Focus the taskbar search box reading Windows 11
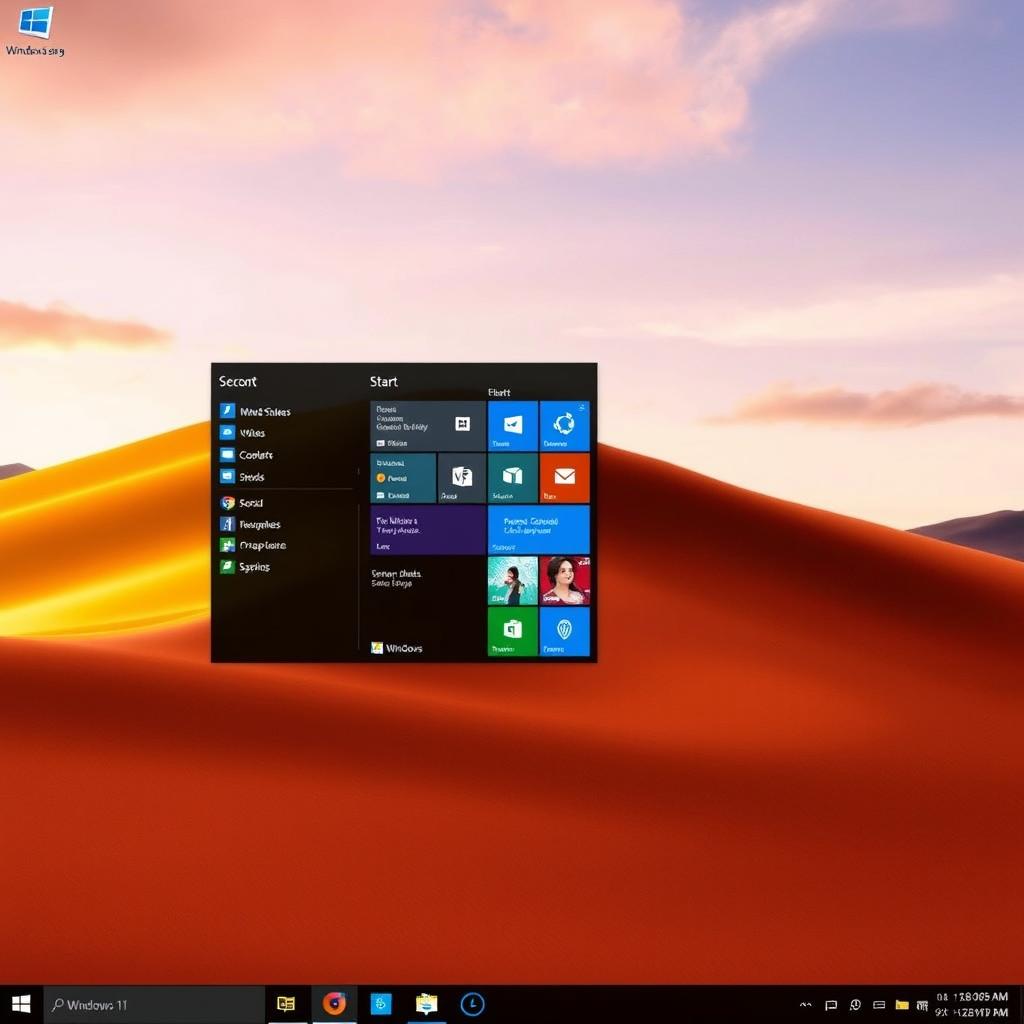This screenshot has height=1024, width=1024. coord(154,1004)
